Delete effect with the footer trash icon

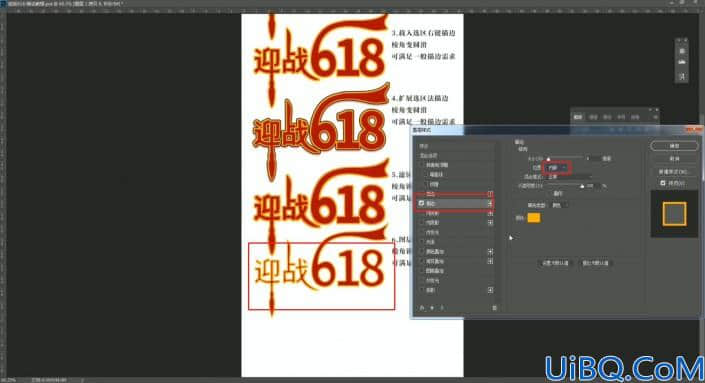coord(494,308)
